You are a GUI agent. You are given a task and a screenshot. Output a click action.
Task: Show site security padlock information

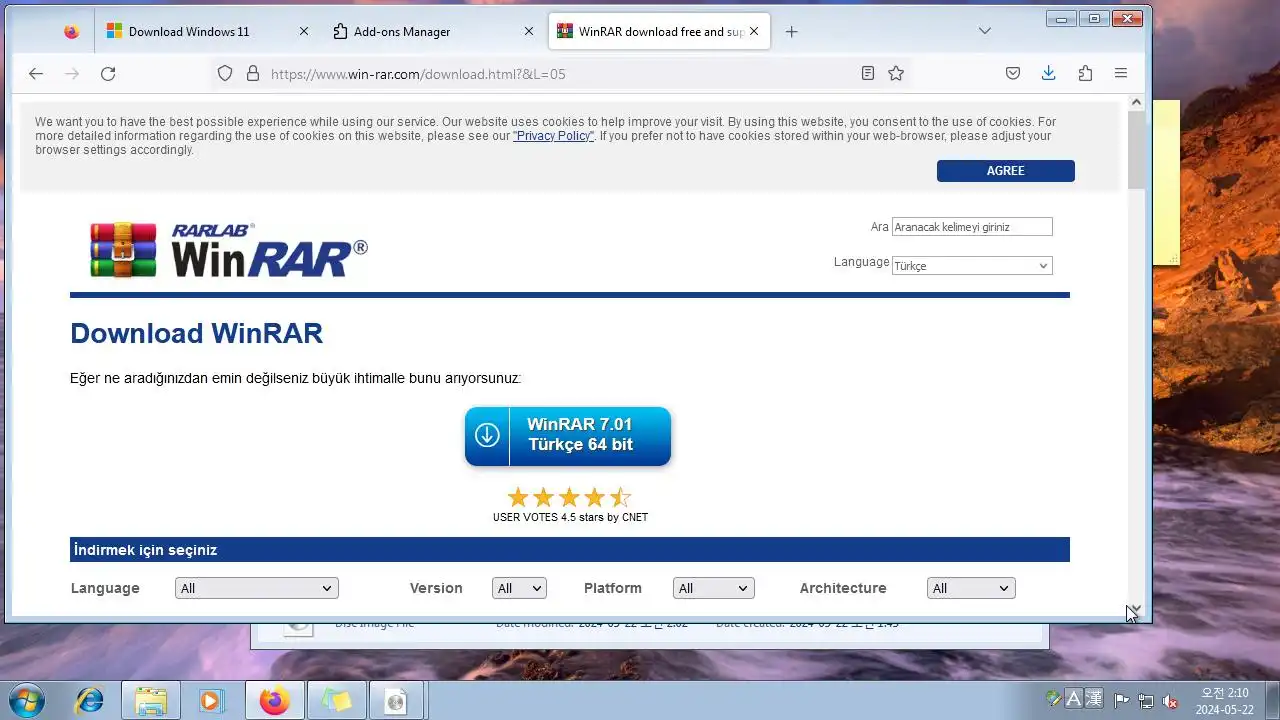pos(253,74)
